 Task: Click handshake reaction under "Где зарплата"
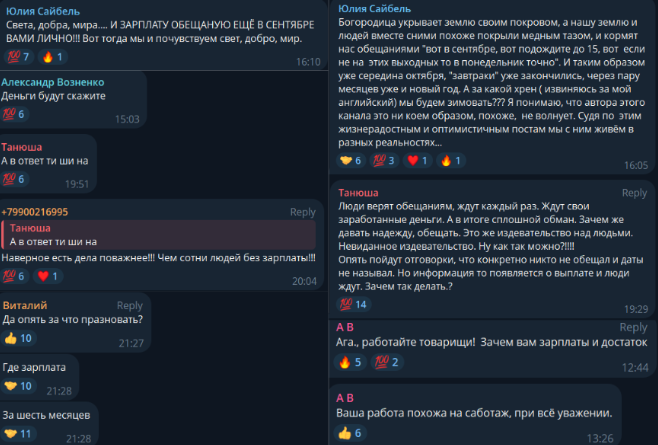[x=18, y=386]
